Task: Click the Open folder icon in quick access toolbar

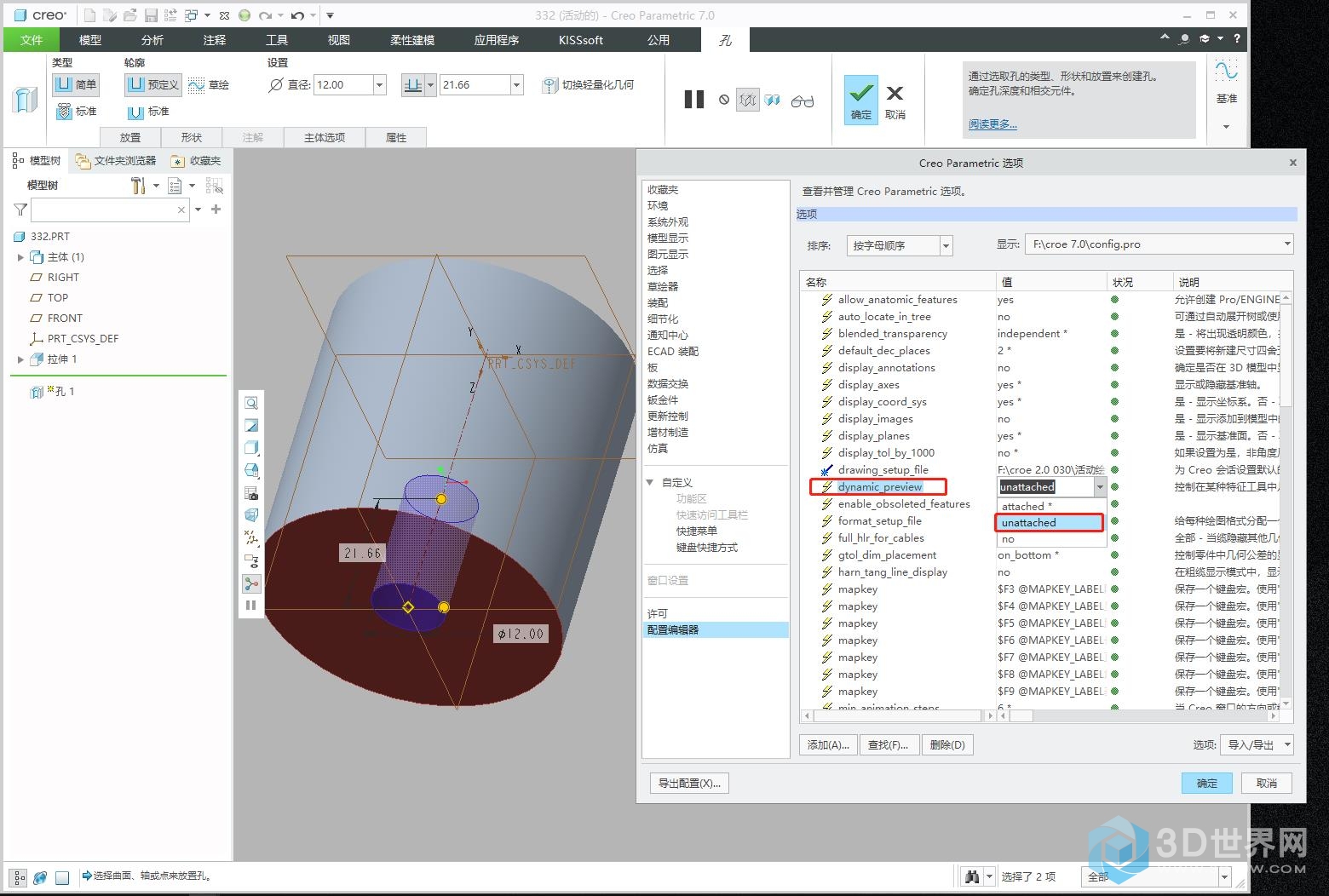Action: 130,15
